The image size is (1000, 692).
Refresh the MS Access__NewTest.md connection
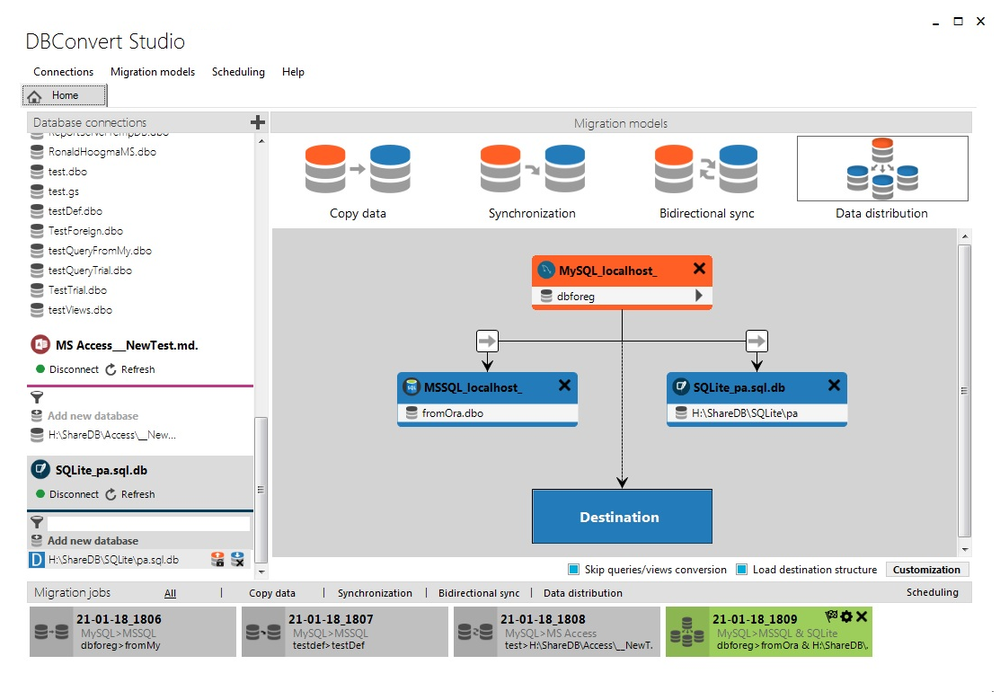(x=130, y=369)
